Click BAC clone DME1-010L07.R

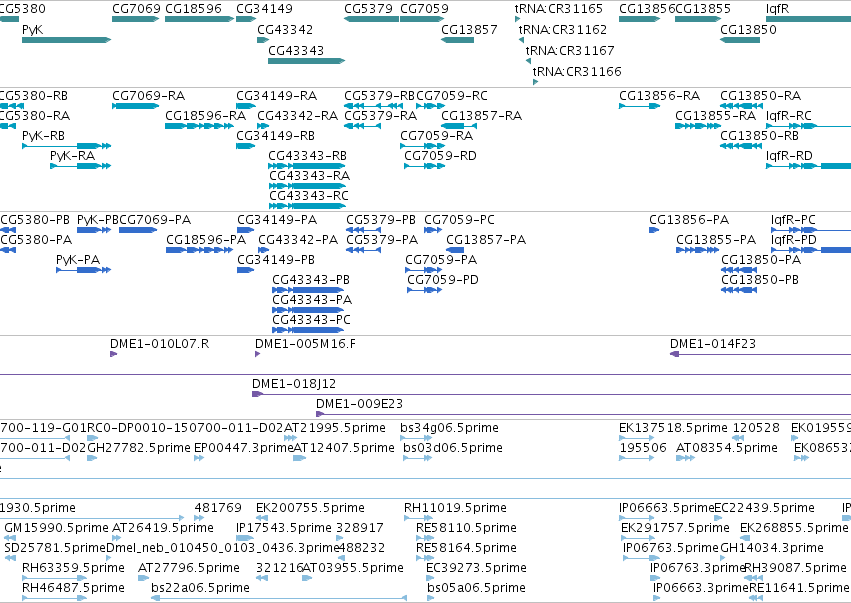[113, 354]
